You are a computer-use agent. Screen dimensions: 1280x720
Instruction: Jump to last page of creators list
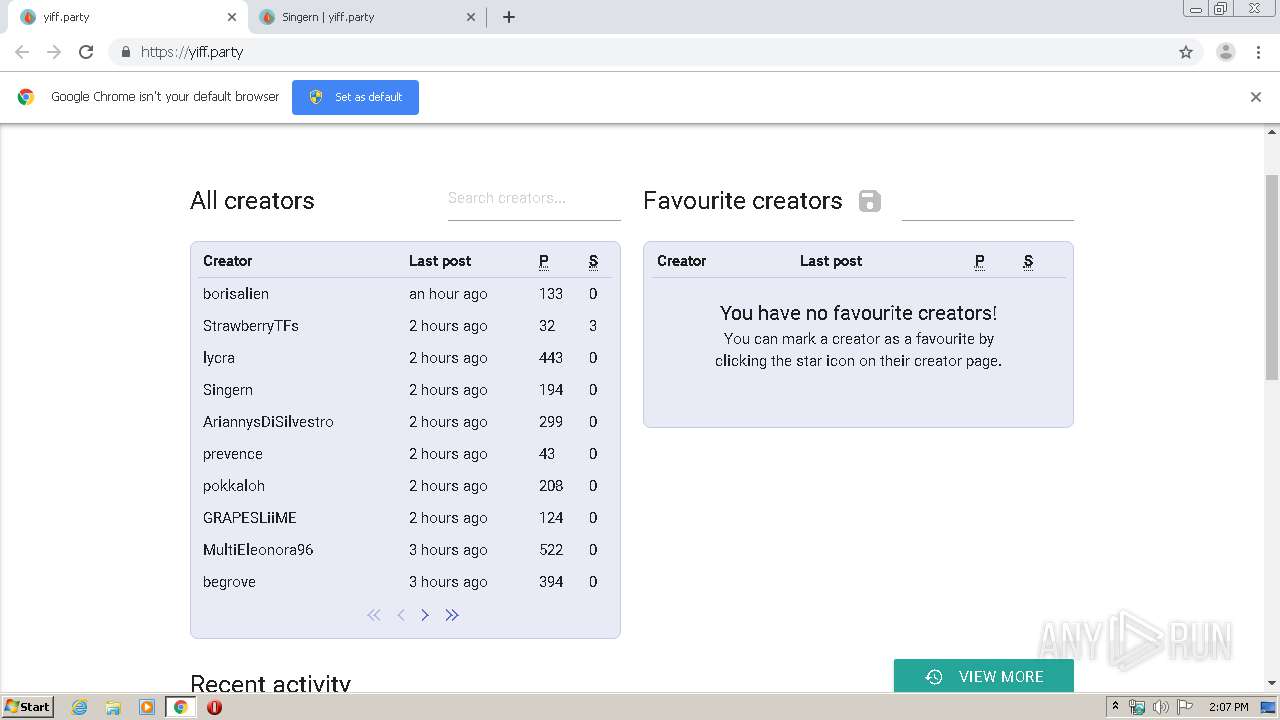[452, 615]
